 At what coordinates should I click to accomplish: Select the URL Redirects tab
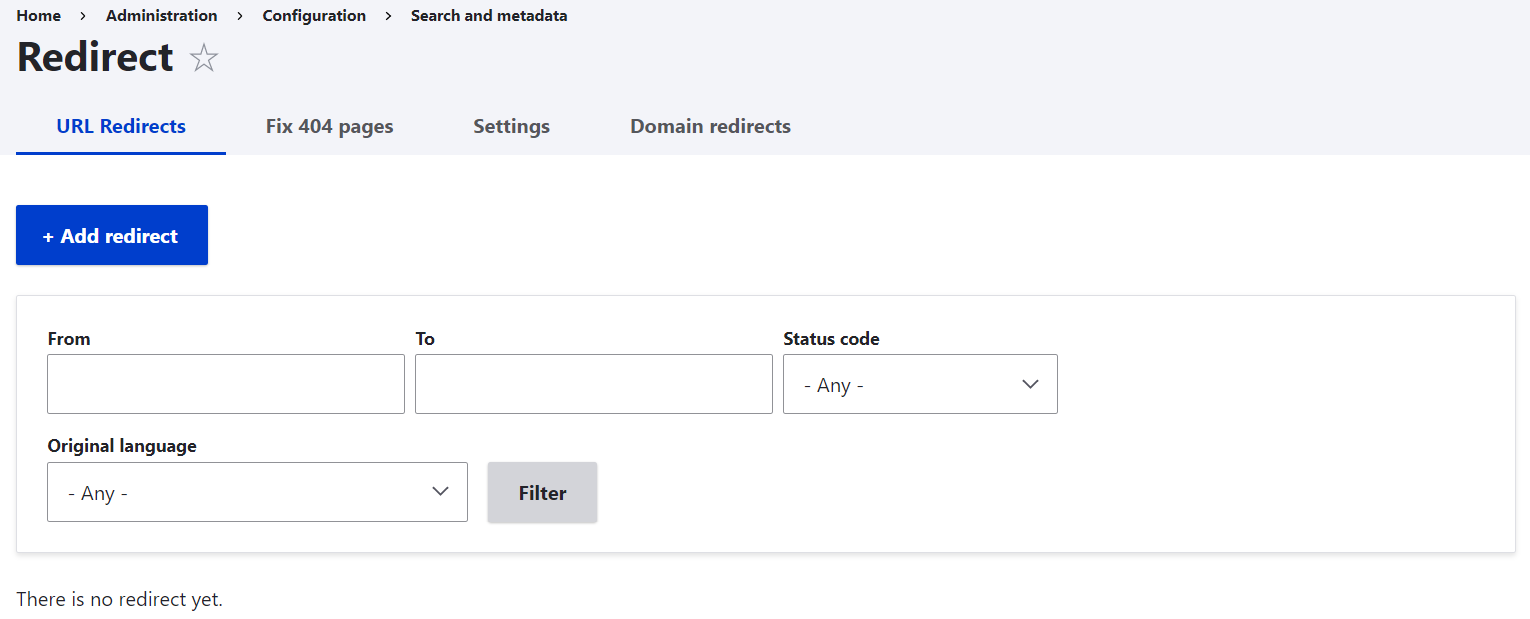tap(120, 126)
